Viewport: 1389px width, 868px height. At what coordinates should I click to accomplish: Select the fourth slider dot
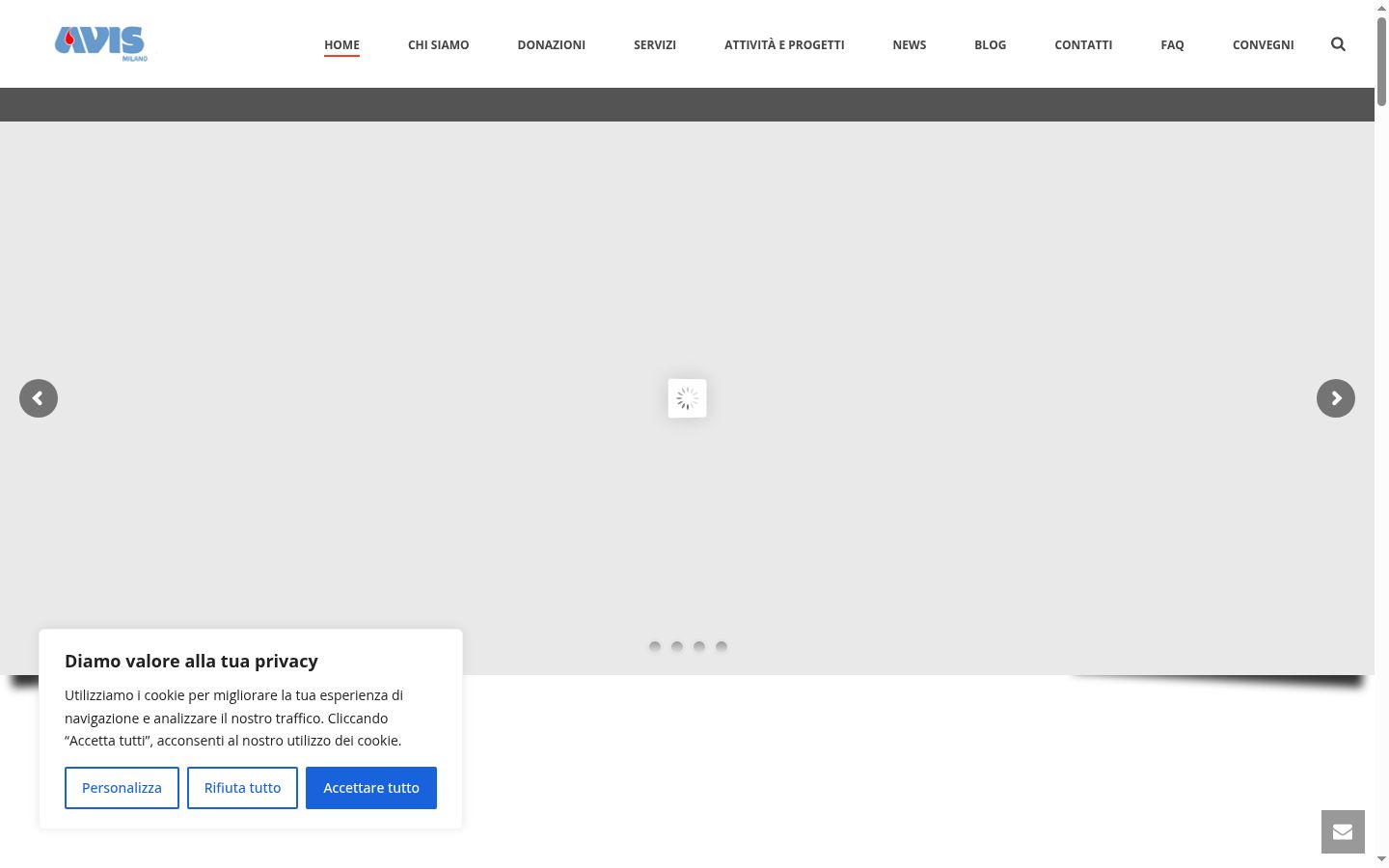click(x=722, y=646)
